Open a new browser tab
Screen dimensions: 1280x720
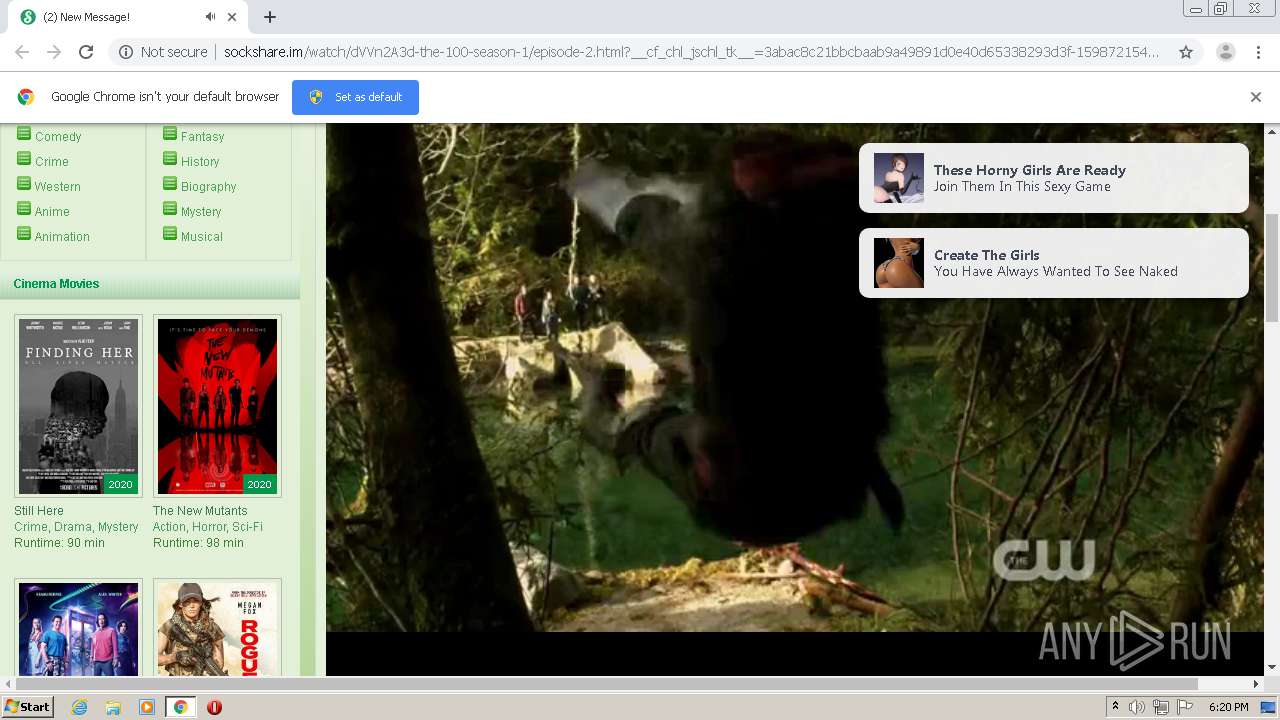(x=270, y=17)
